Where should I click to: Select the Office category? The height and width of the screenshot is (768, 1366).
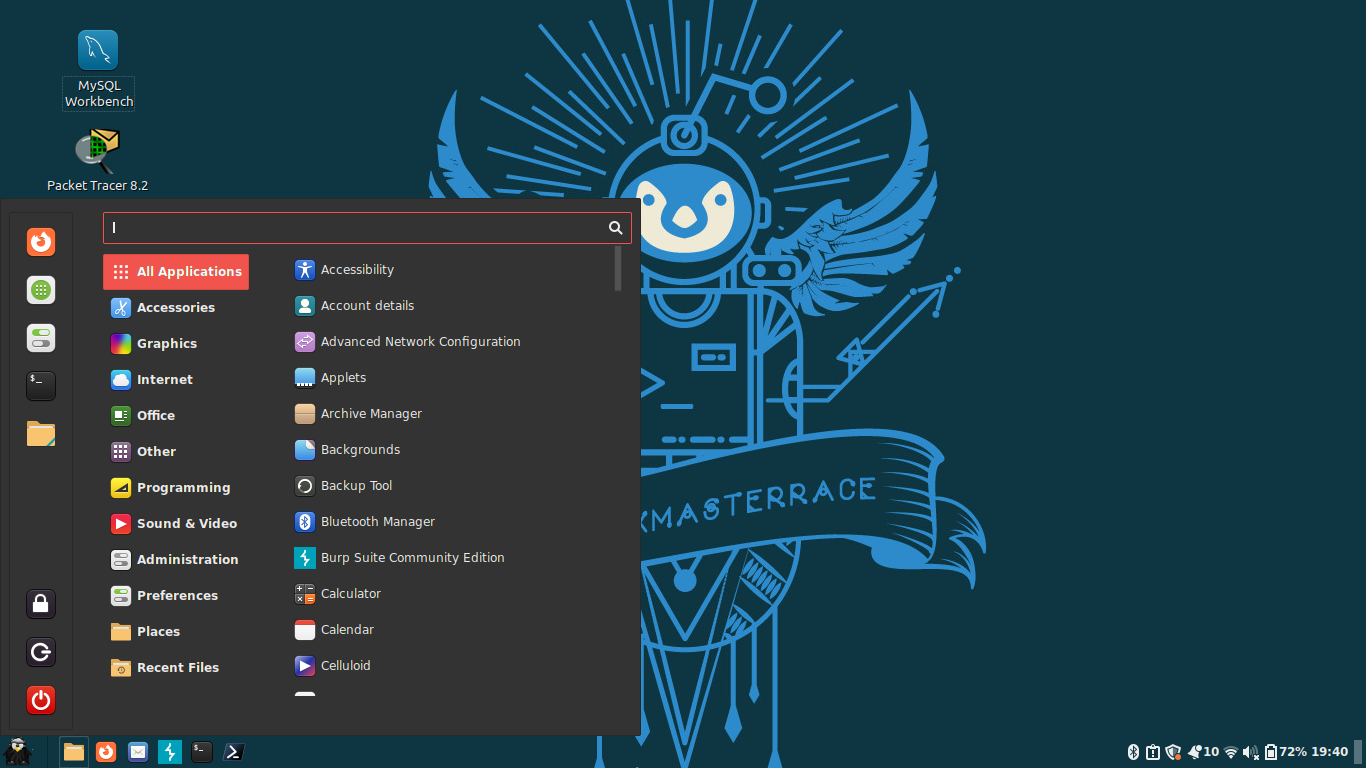point(176,416)
